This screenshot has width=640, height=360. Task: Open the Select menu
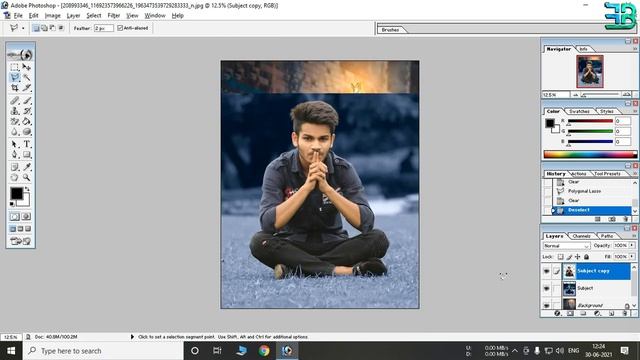[93, 16]
